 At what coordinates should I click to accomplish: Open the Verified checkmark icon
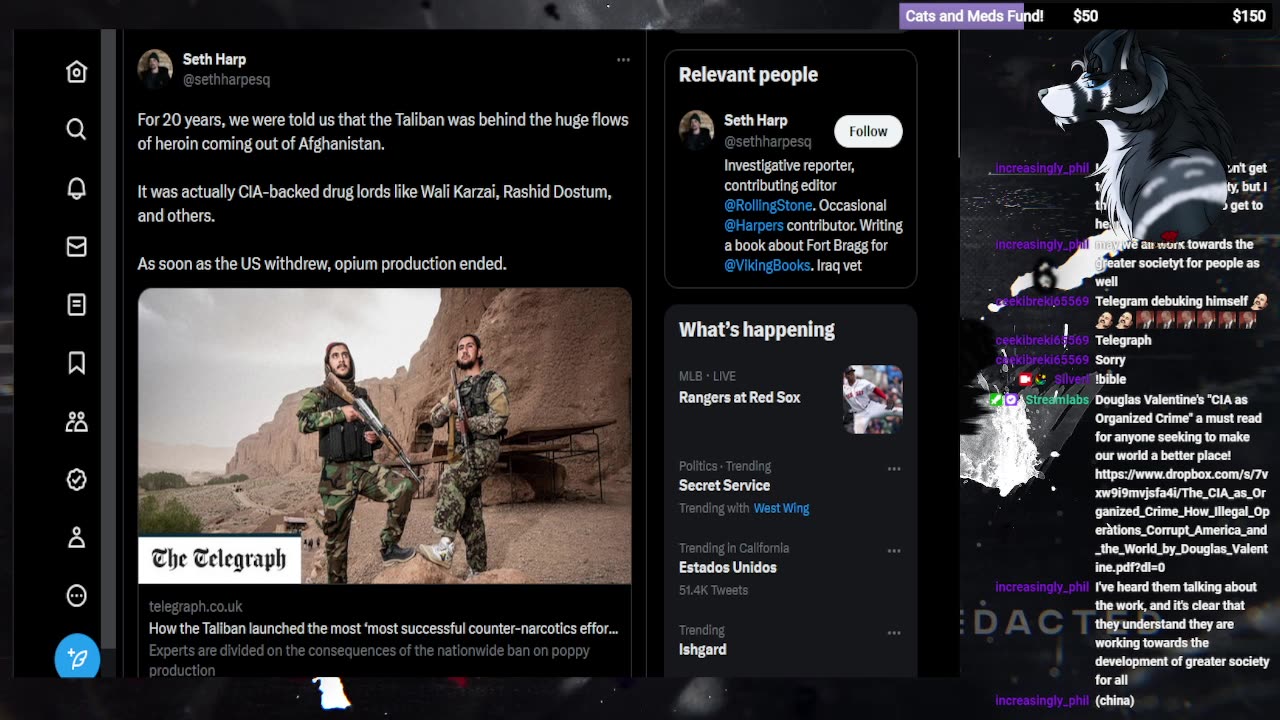(76, 479)
